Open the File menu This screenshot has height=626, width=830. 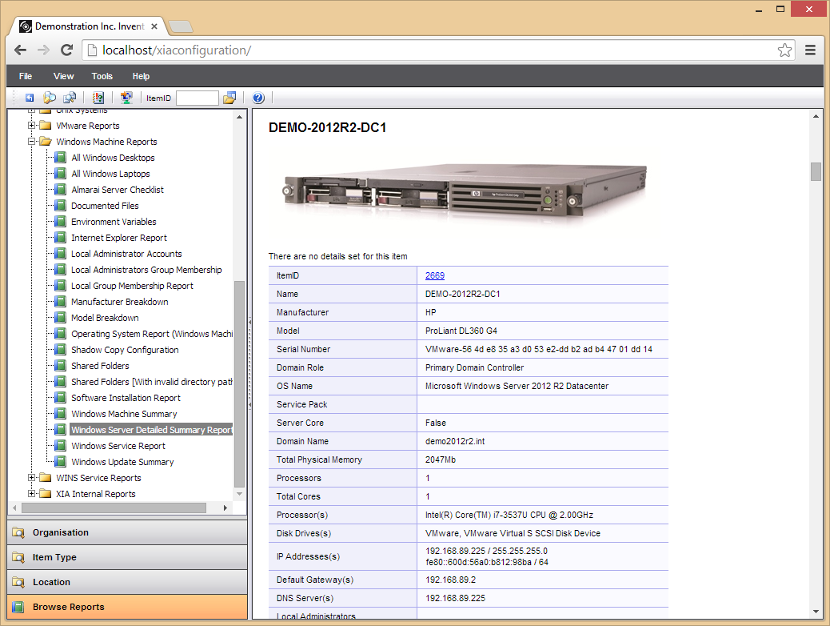[25, 76]
